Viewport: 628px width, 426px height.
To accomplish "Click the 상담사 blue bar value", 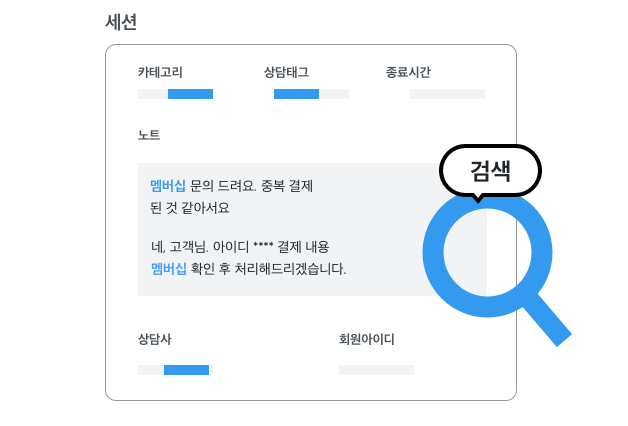I will [x=186, y=370].
